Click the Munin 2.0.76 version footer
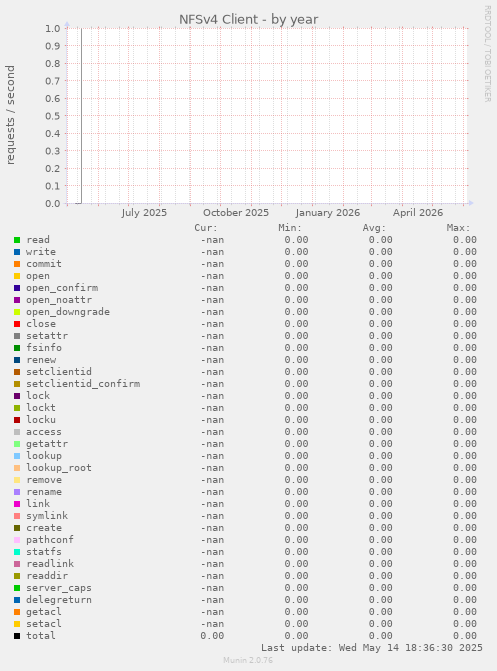The image size is (497, 671). (248, 660)
